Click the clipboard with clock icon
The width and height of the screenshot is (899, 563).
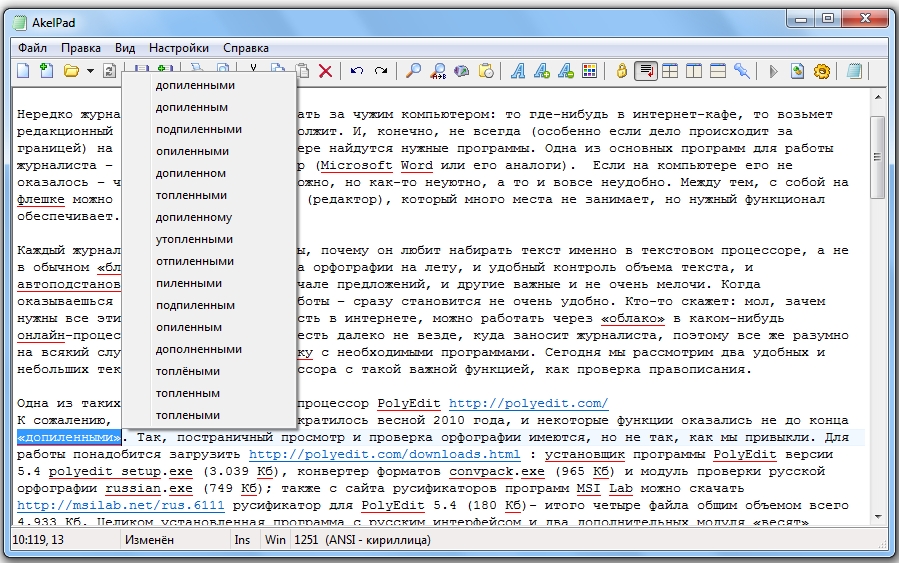[x=486, y=71]
